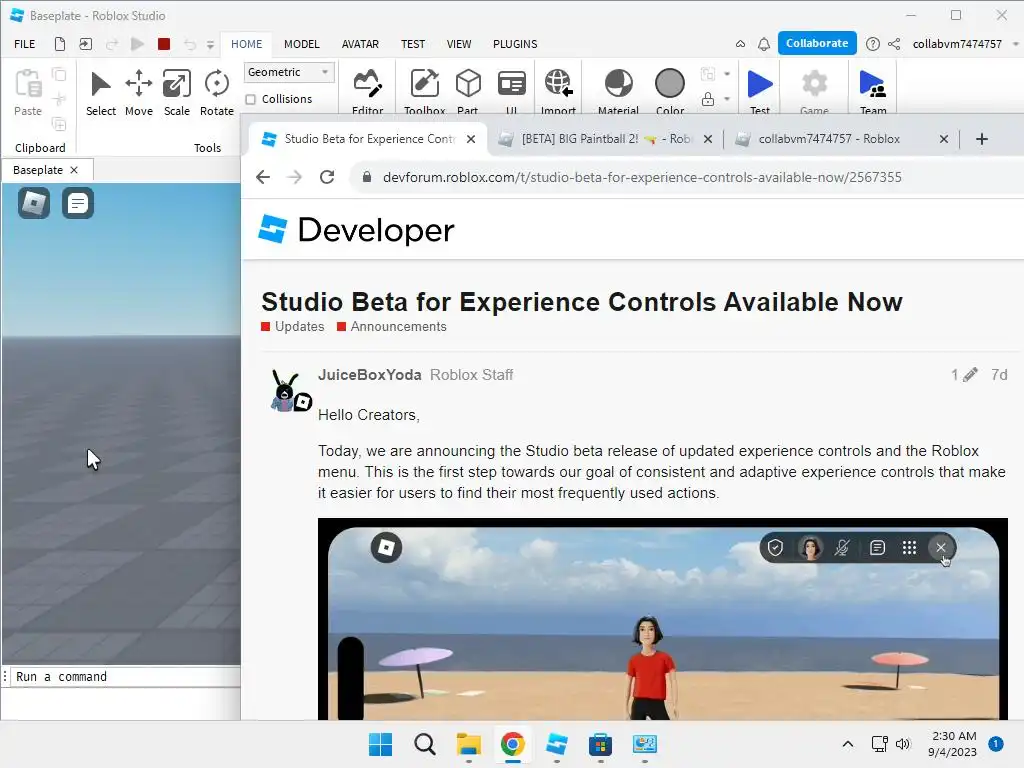
Task: Click the group icon above lock
Action: point(707,74)
